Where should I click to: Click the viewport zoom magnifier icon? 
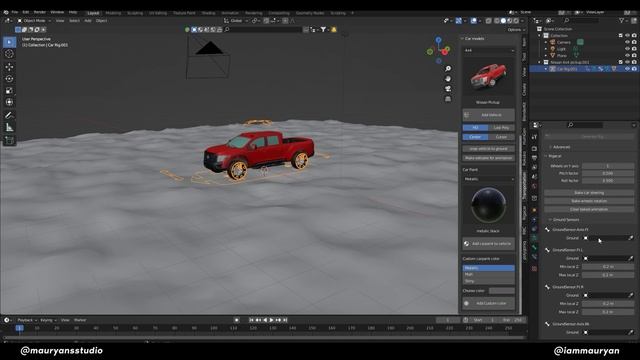click(448, 69)
